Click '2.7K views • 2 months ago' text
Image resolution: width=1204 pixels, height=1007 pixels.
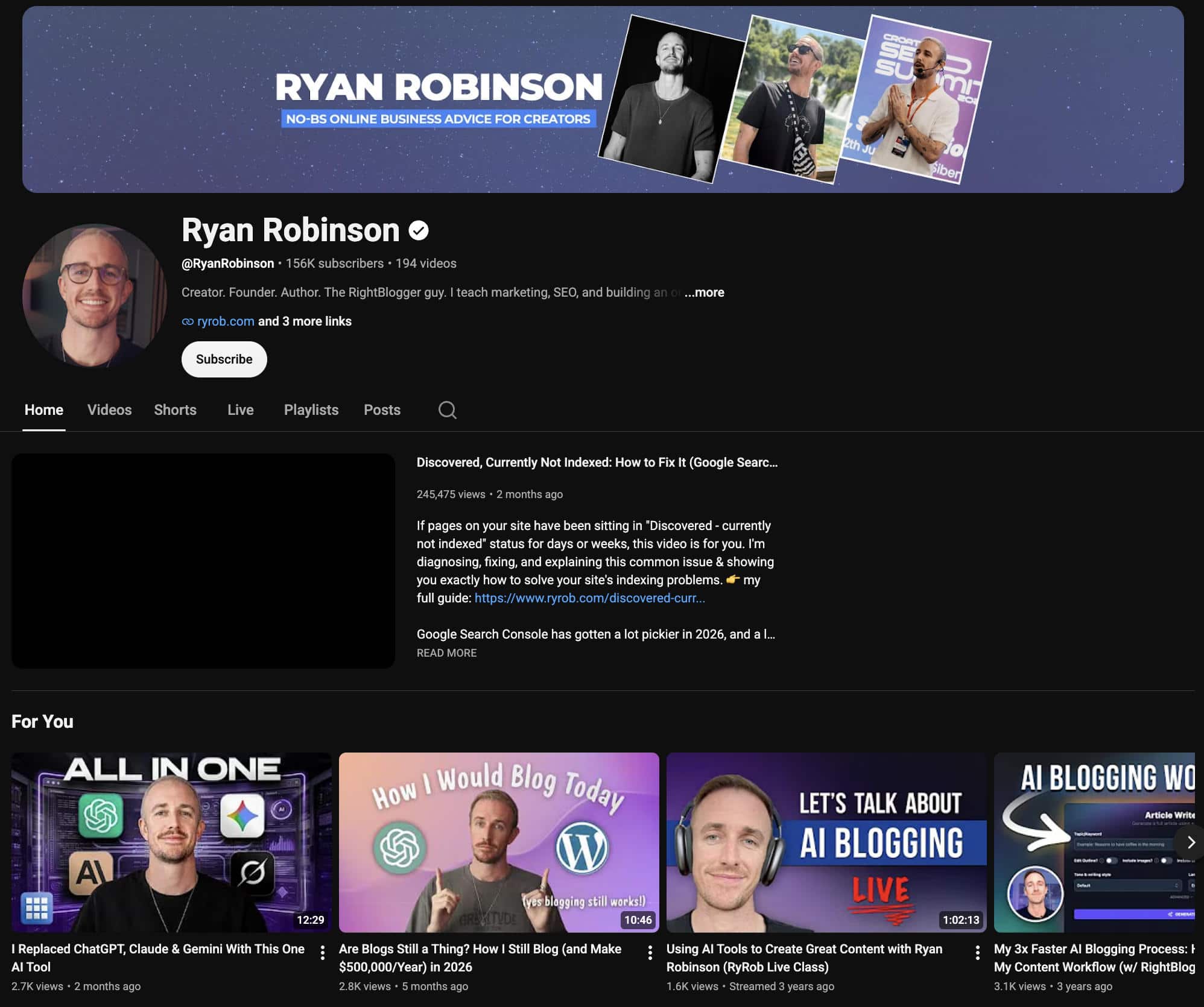click(76, 986)
